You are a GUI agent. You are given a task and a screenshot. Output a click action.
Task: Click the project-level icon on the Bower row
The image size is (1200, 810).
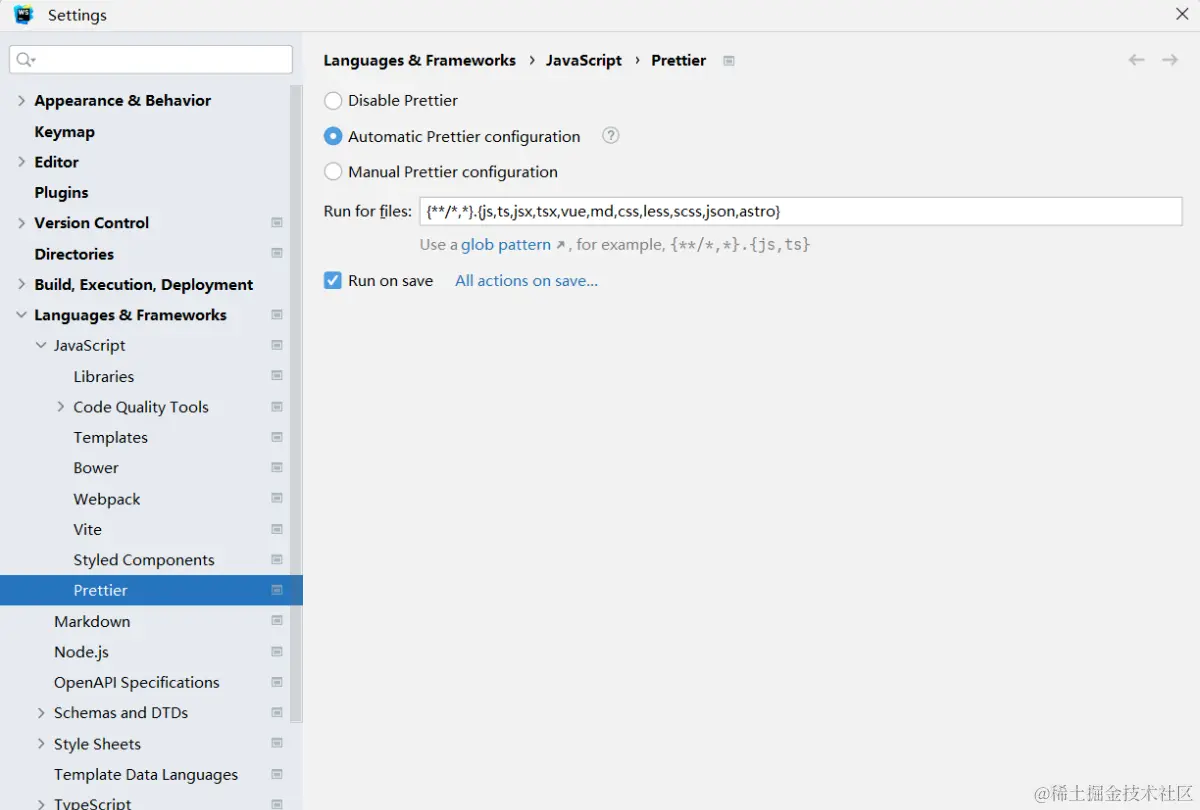(277, 468)
